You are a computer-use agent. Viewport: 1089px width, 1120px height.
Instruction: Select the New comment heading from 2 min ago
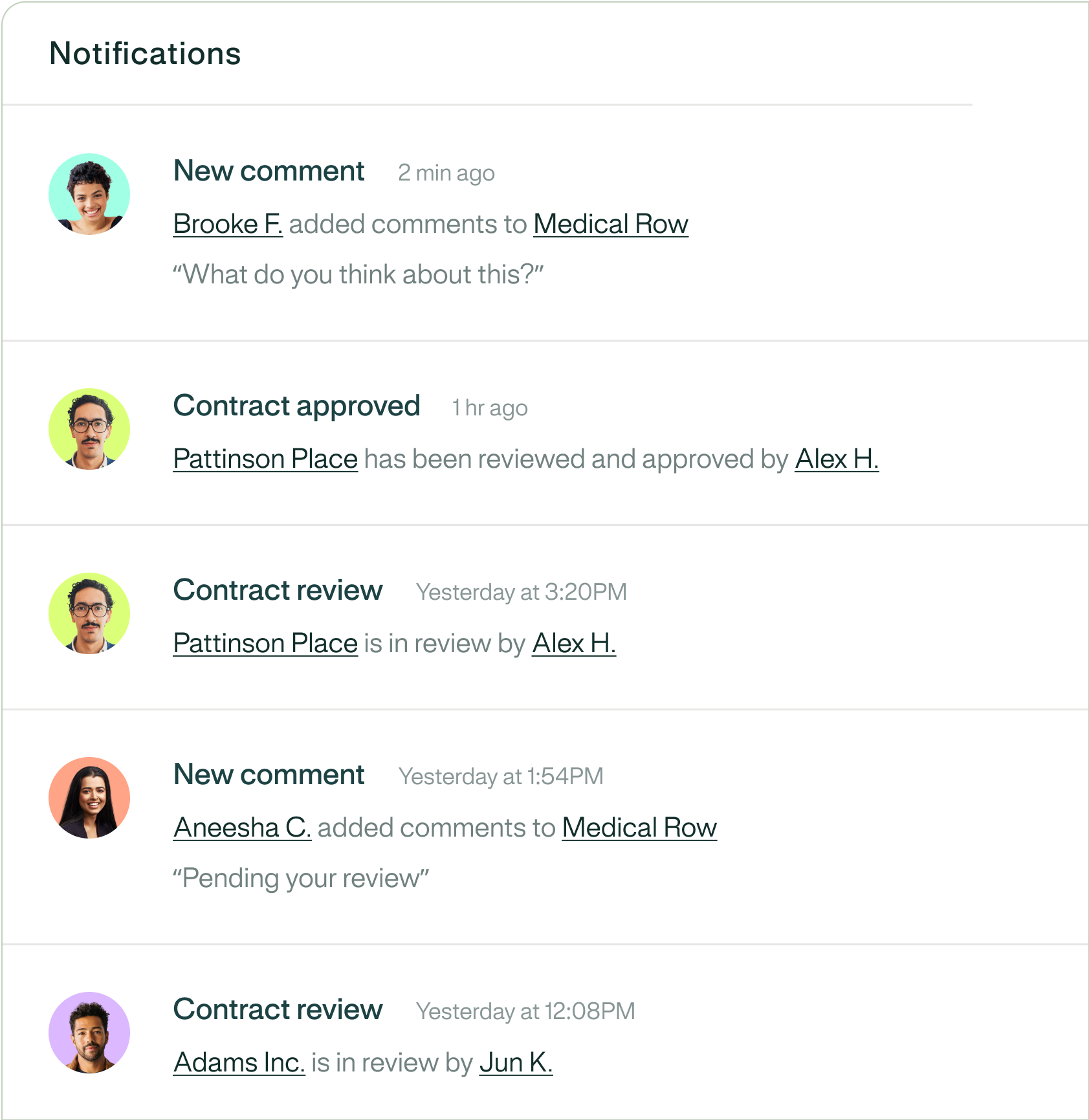(269, 171)
